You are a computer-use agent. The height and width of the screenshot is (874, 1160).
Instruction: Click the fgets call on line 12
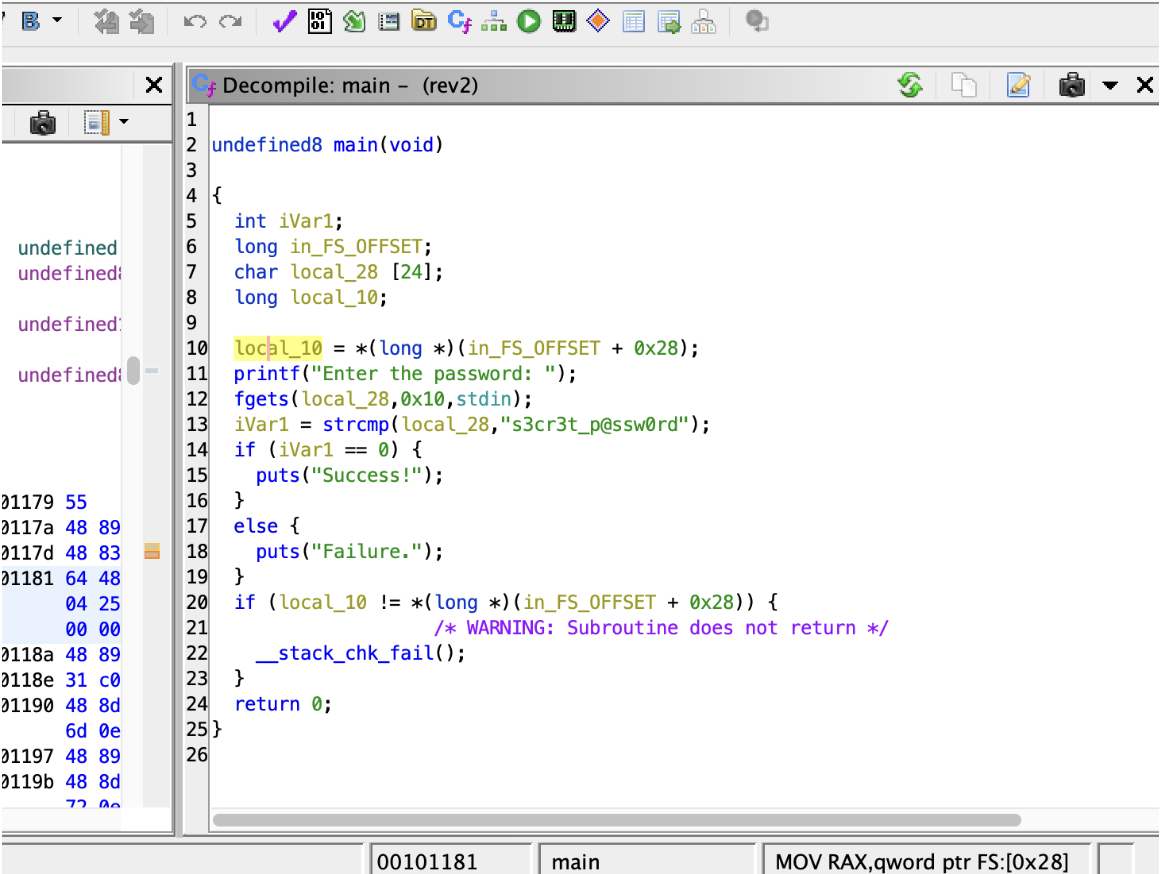click(x=262, y=399)
